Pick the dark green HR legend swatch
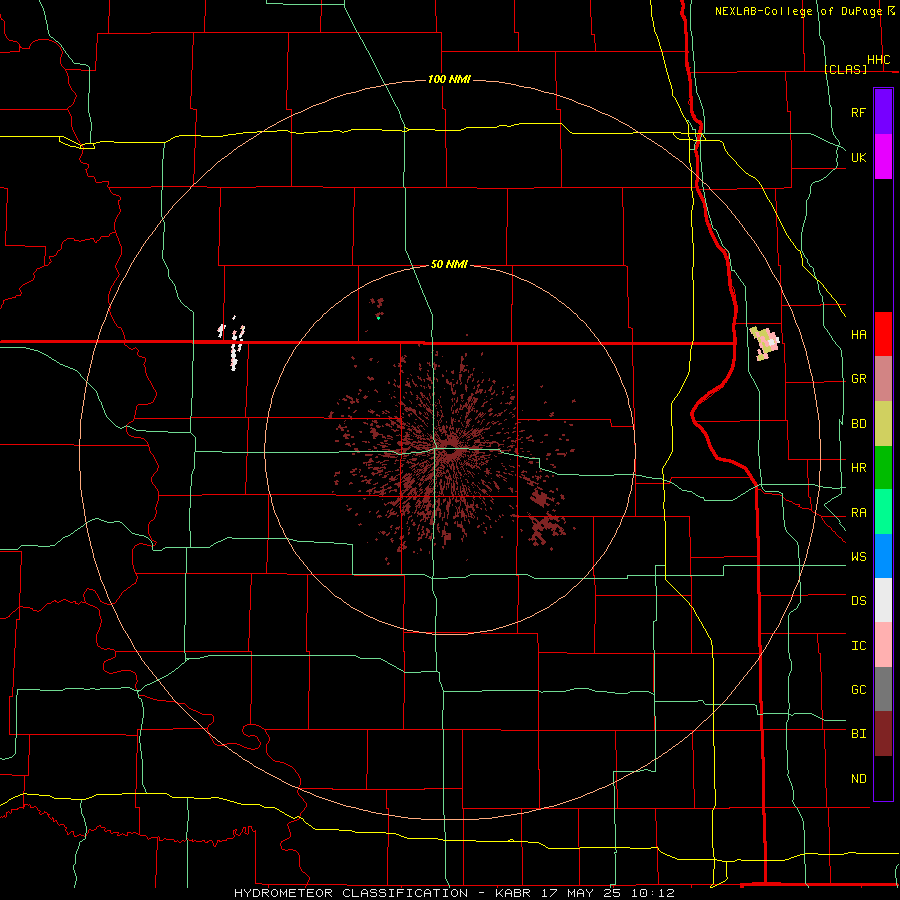Viewport: 900px width, 900px height. point(883,468)
